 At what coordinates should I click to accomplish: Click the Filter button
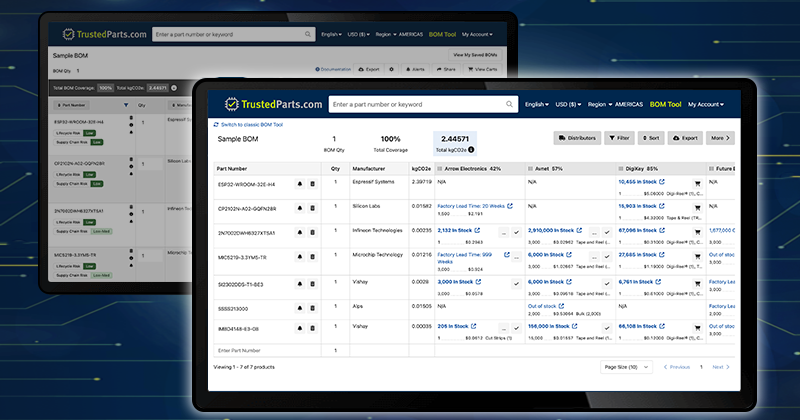(x=619, y=138)
